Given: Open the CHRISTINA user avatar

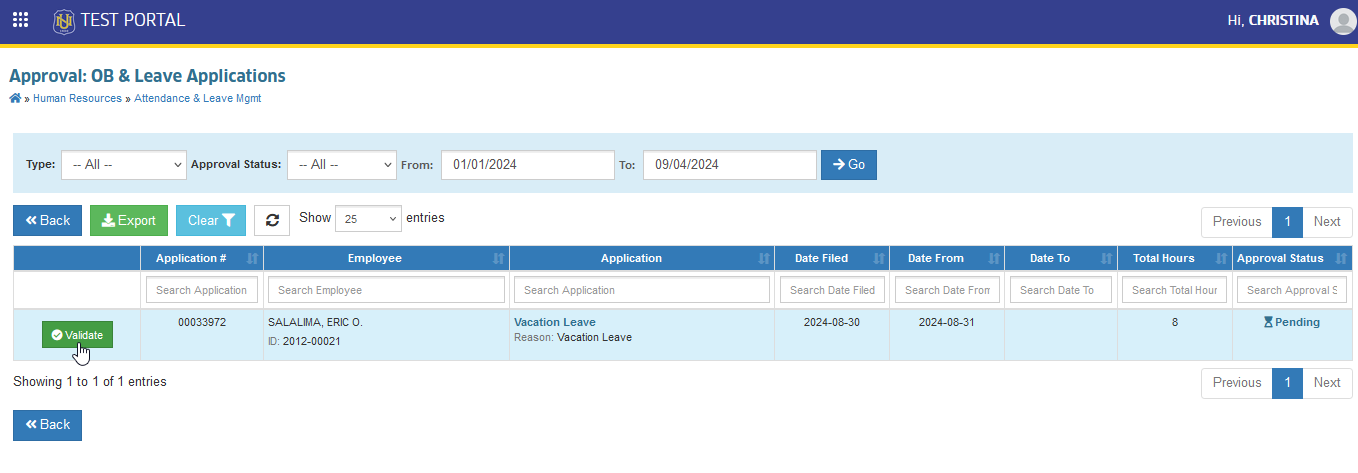Looking at the screenshot, I should [x=1343, y=21].
